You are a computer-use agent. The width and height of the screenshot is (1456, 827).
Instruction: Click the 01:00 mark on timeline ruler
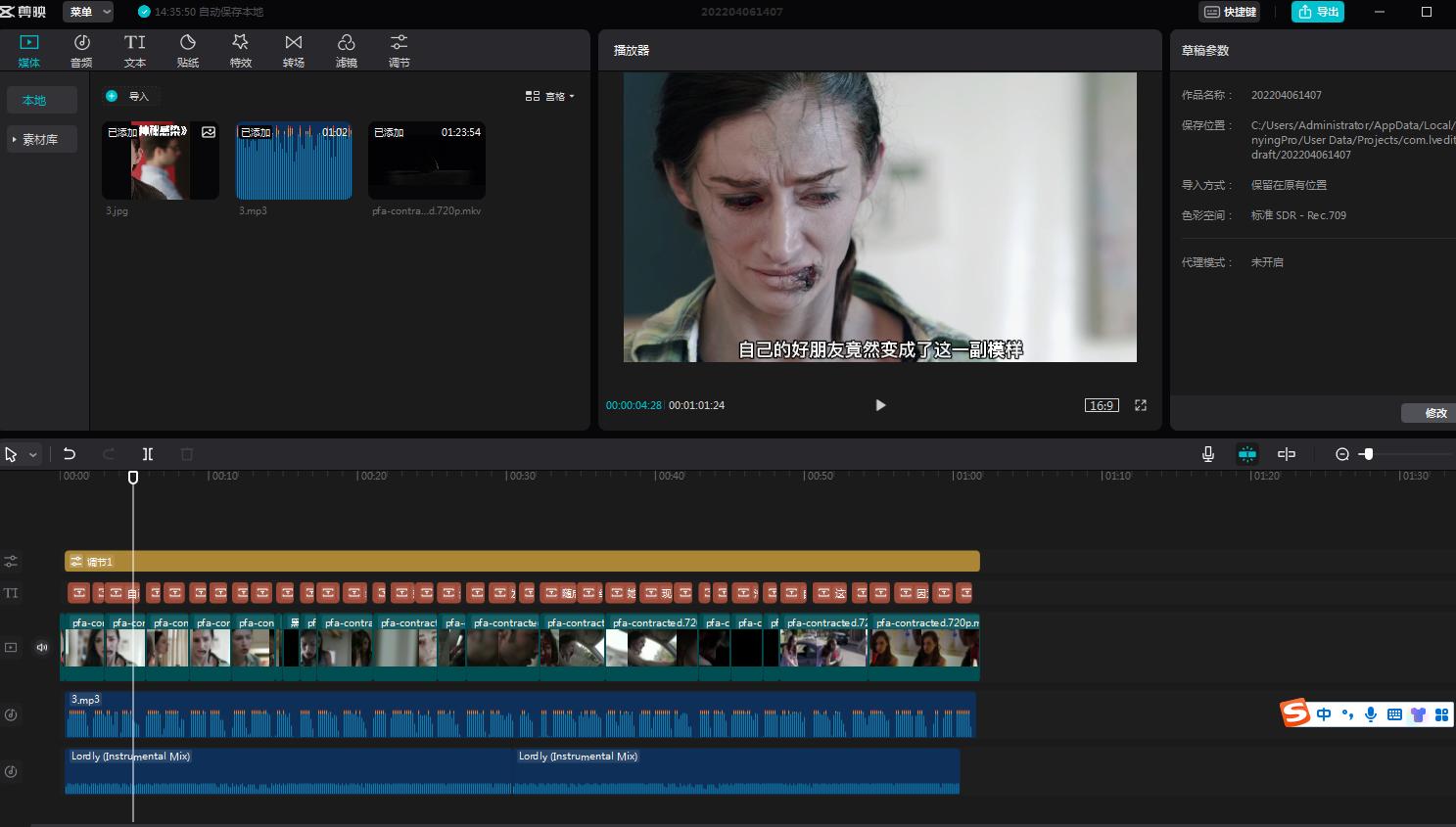[x=967, y=476]
